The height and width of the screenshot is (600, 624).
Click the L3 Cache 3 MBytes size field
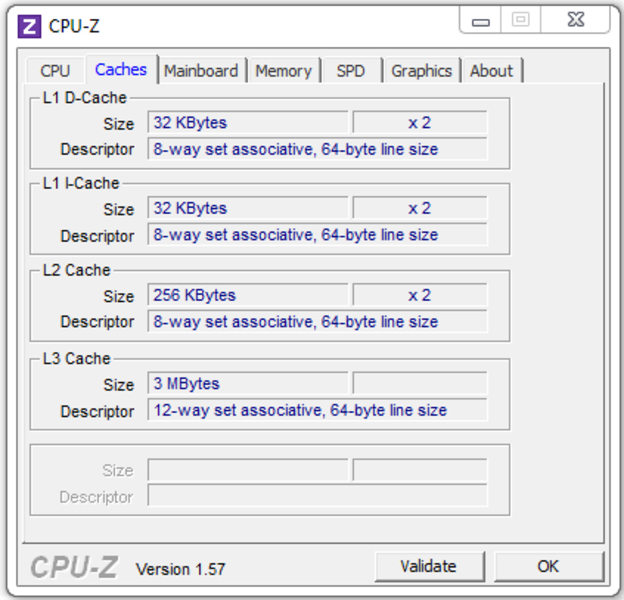[x=248, y=384]
